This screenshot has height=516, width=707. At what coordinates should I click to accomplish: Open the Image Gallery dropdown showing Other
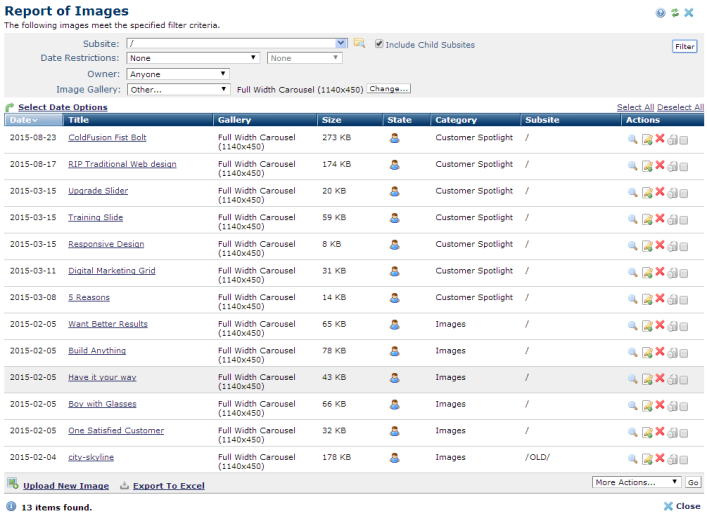178,89
